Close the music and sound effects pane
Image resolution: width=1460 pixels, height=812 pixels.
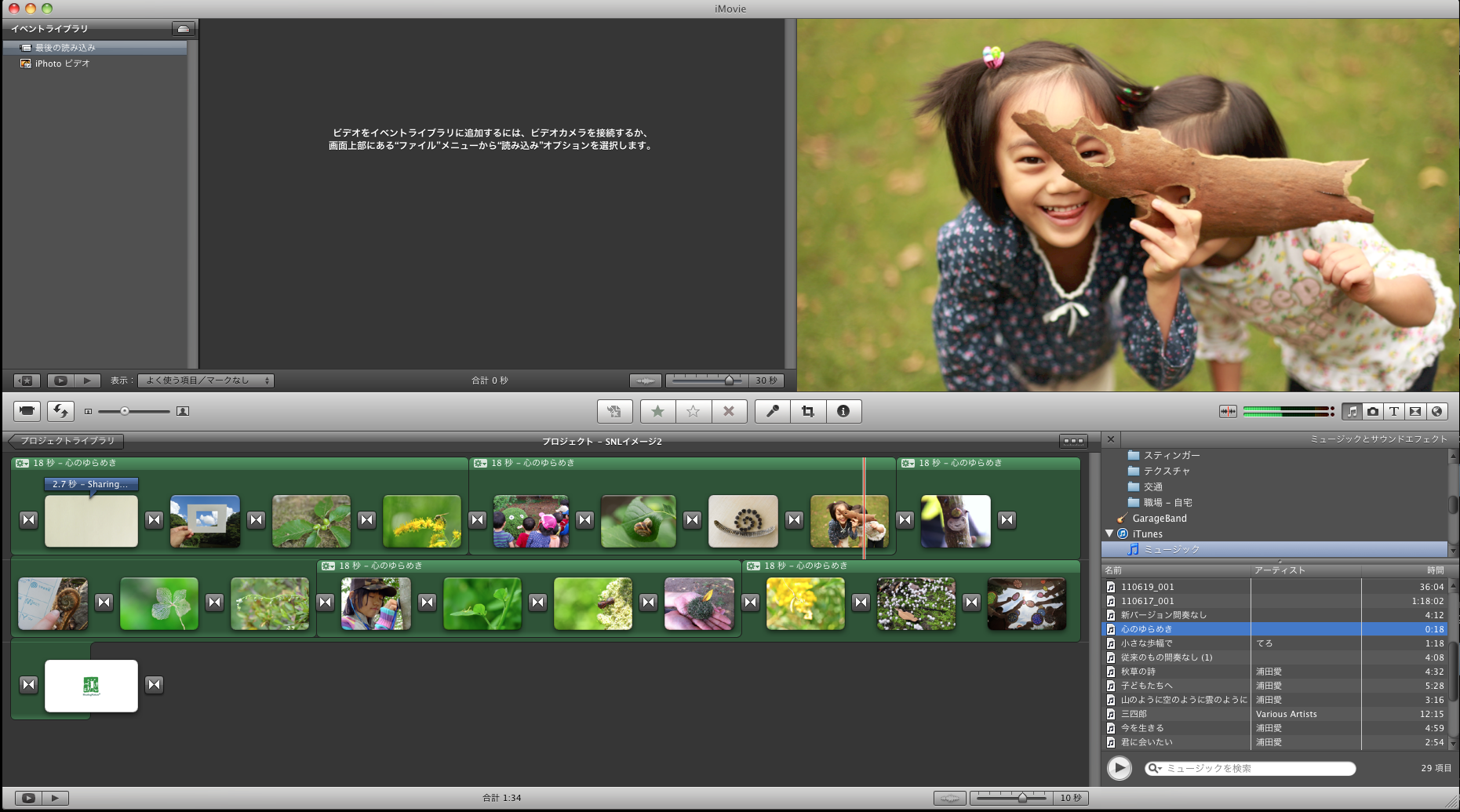pyautogui.click(x=1111, y=439)
